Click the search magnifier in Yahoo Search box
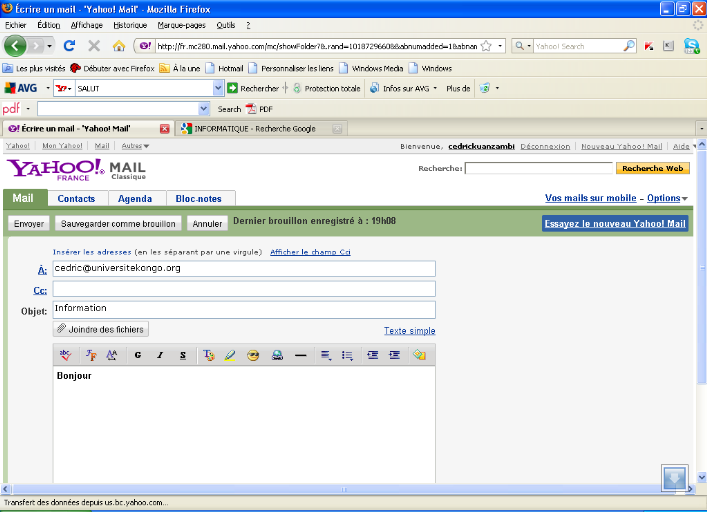Screen dimensions: 707x512 [629, 46]
